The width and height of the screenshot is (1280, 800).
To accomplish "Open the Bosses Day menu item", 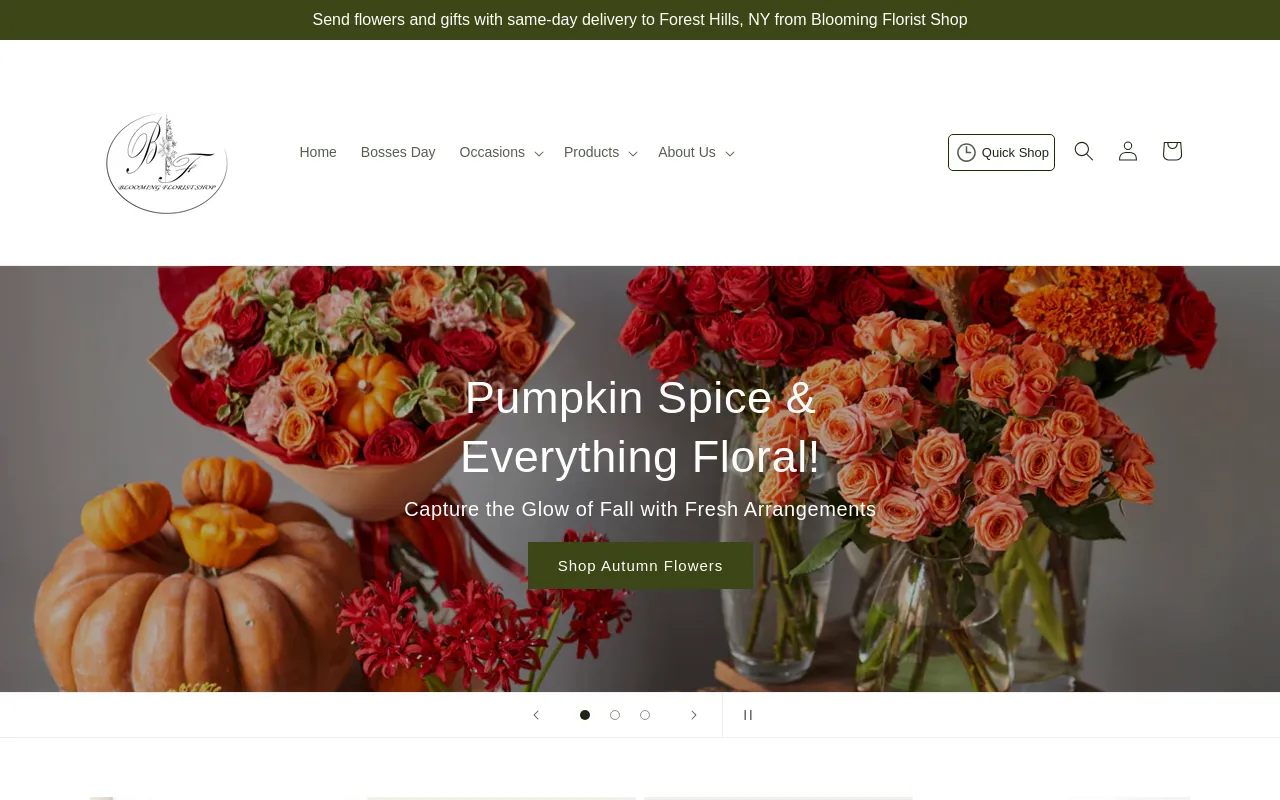I will pos(398,152).
